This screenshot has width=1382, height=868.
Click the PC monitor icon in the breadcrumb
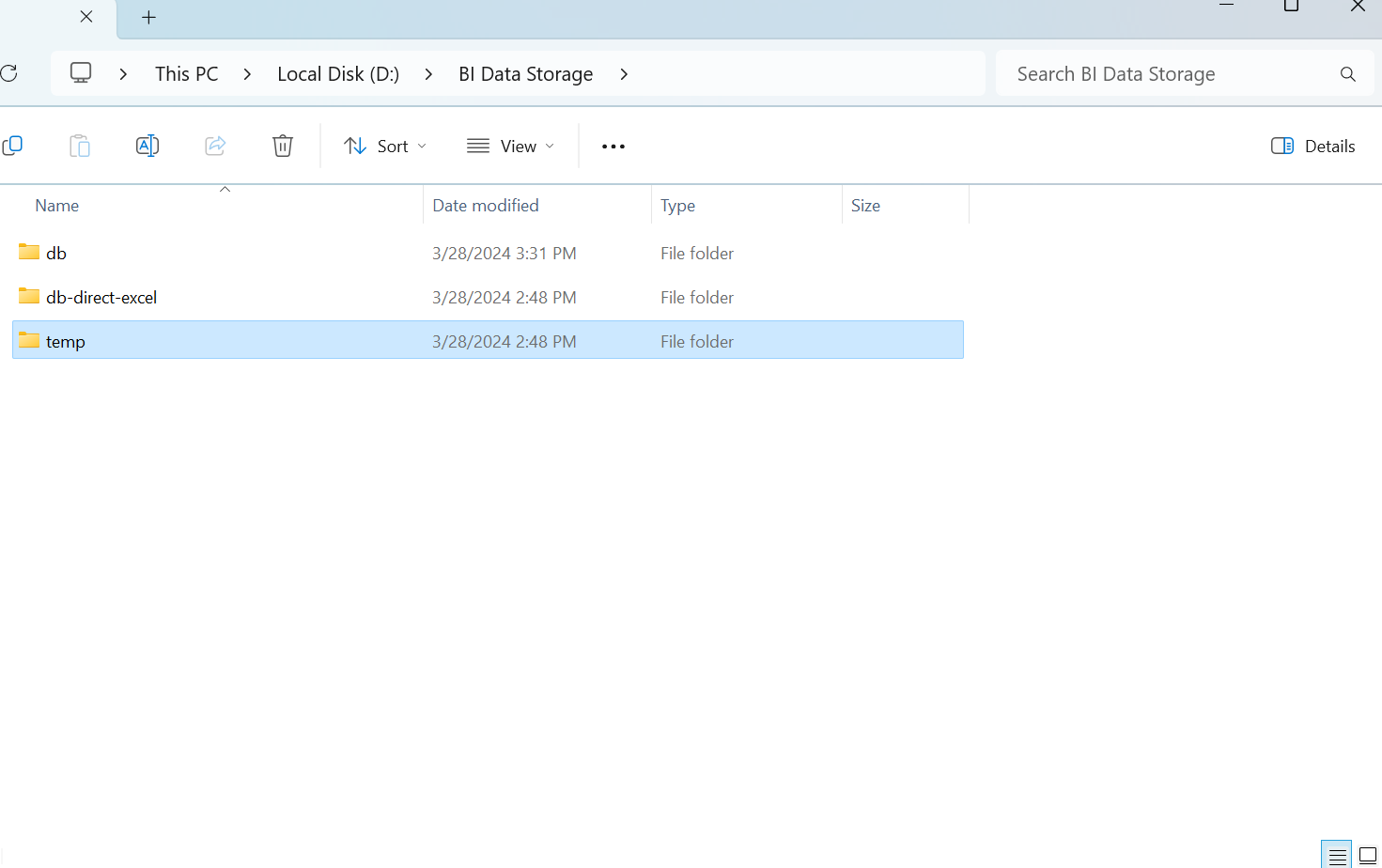tap(81, 73)
